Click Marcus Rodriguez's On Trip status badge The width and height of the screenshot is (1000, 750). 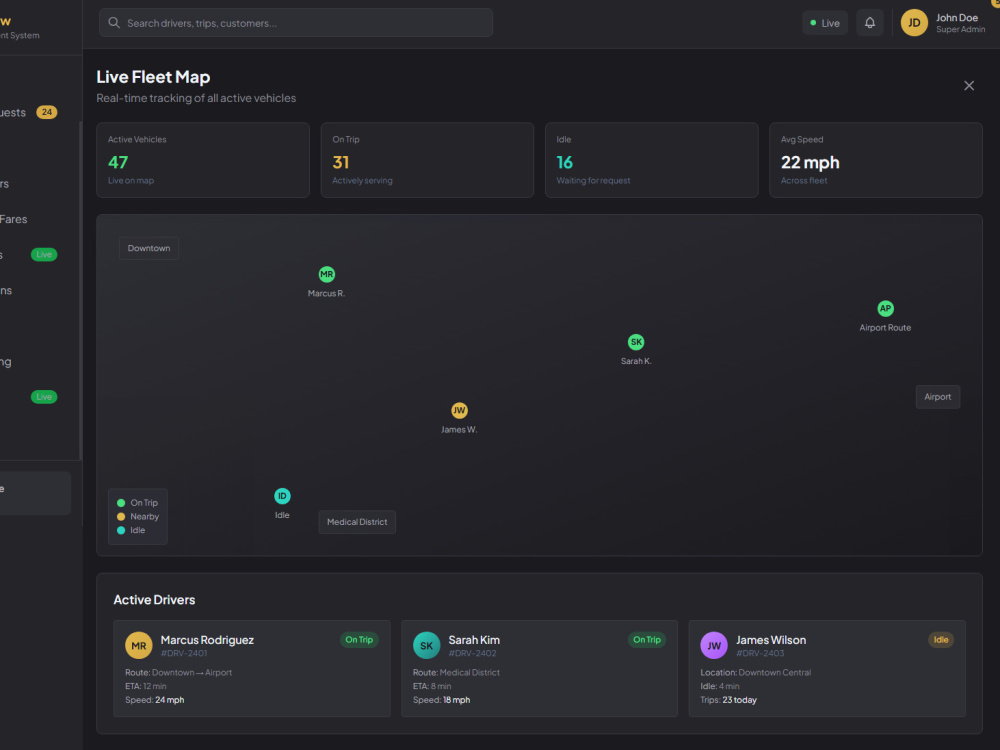(359, 640)
